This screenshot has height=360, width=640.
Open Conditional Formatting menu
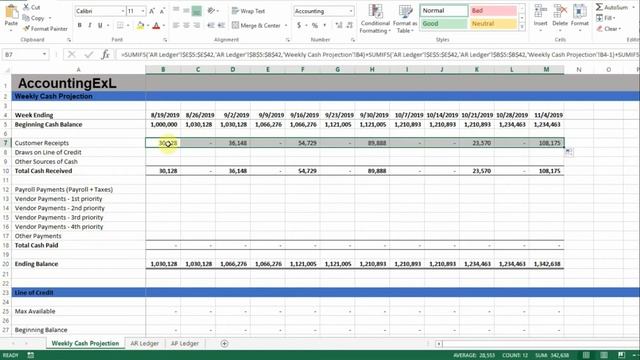(x=375, y=18)
